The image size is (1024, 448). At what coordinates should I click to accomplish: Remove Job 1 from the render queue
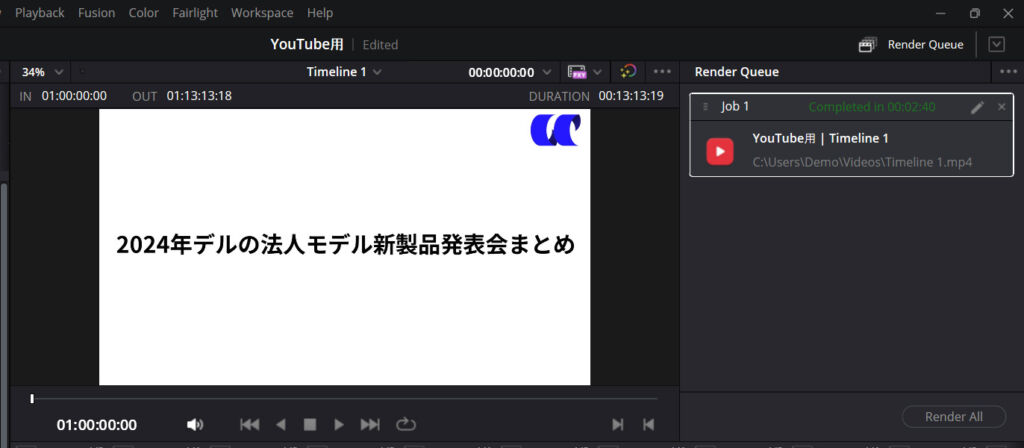click(1001, 107)
